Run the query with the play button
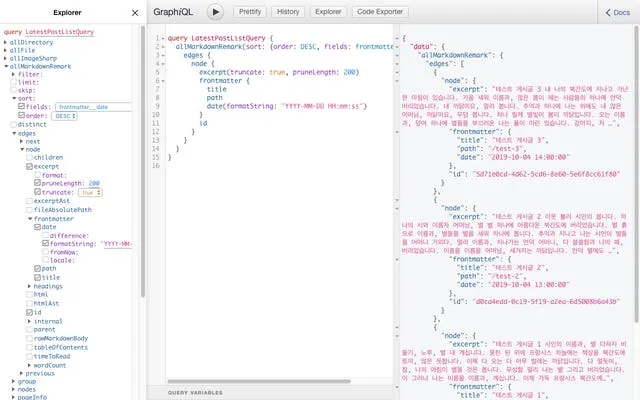The height and width of the screenshot is (400, 640). pos(215,12)
